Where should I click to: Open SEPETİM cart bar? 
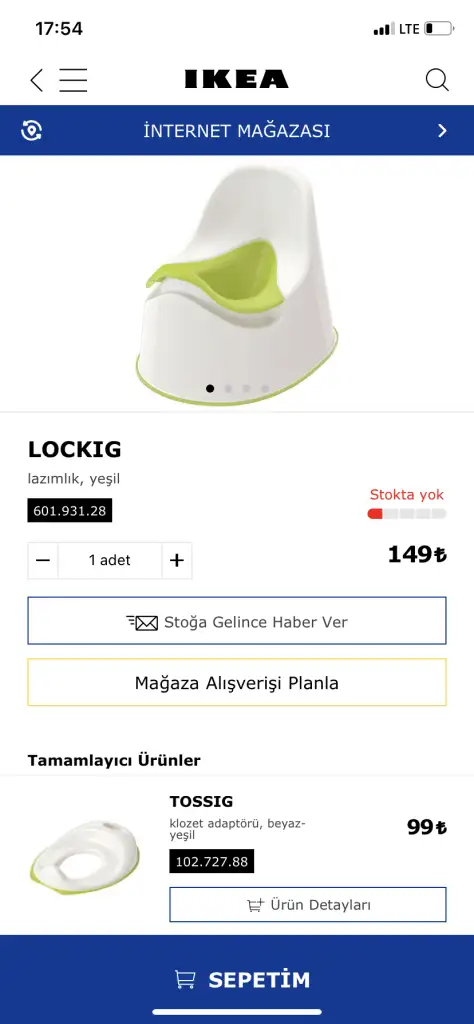pyautogui.click(x=237, y=979)
